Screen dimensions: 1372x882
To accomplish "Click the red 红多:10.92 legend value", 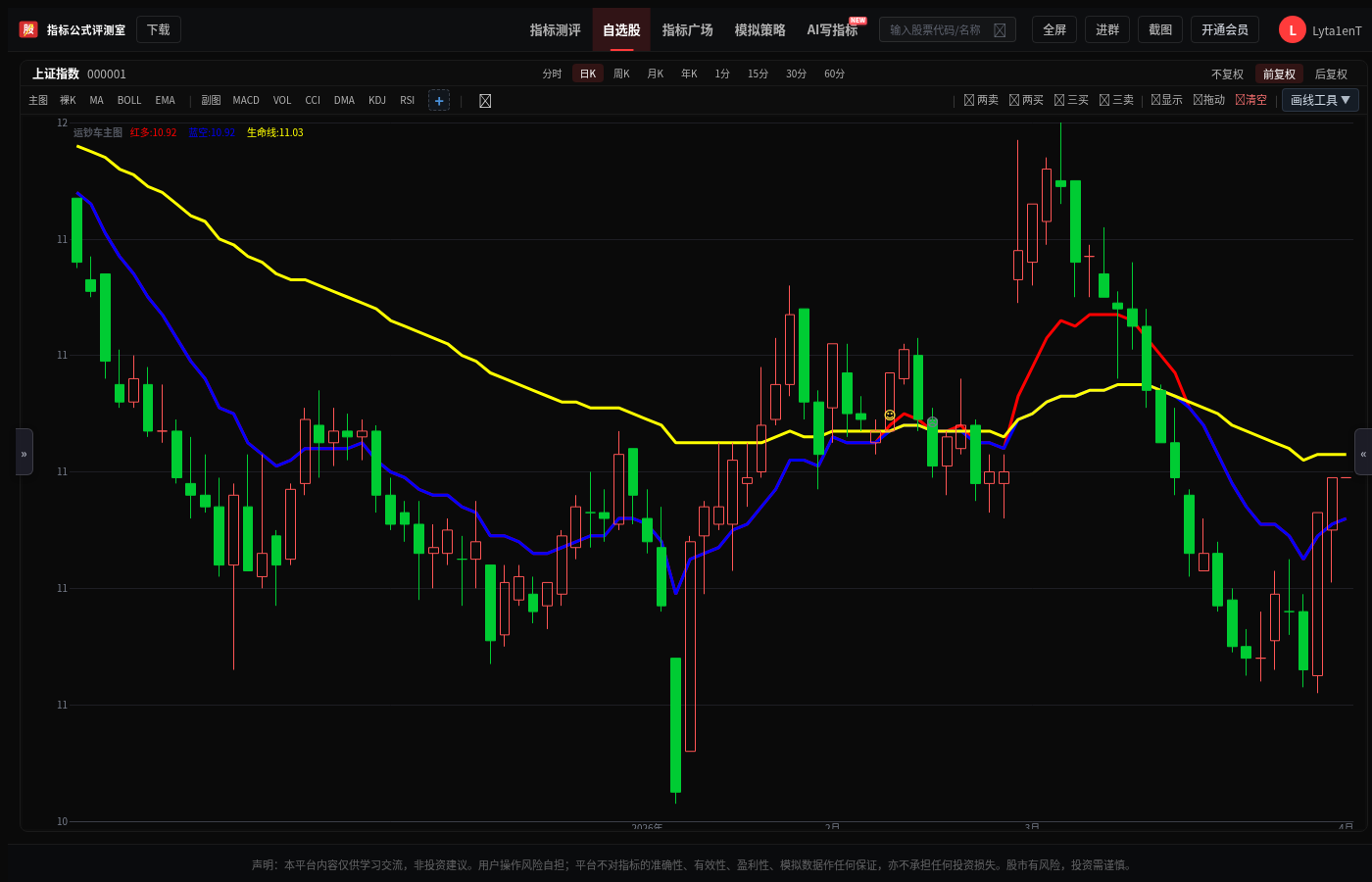I will pos(154,133).
